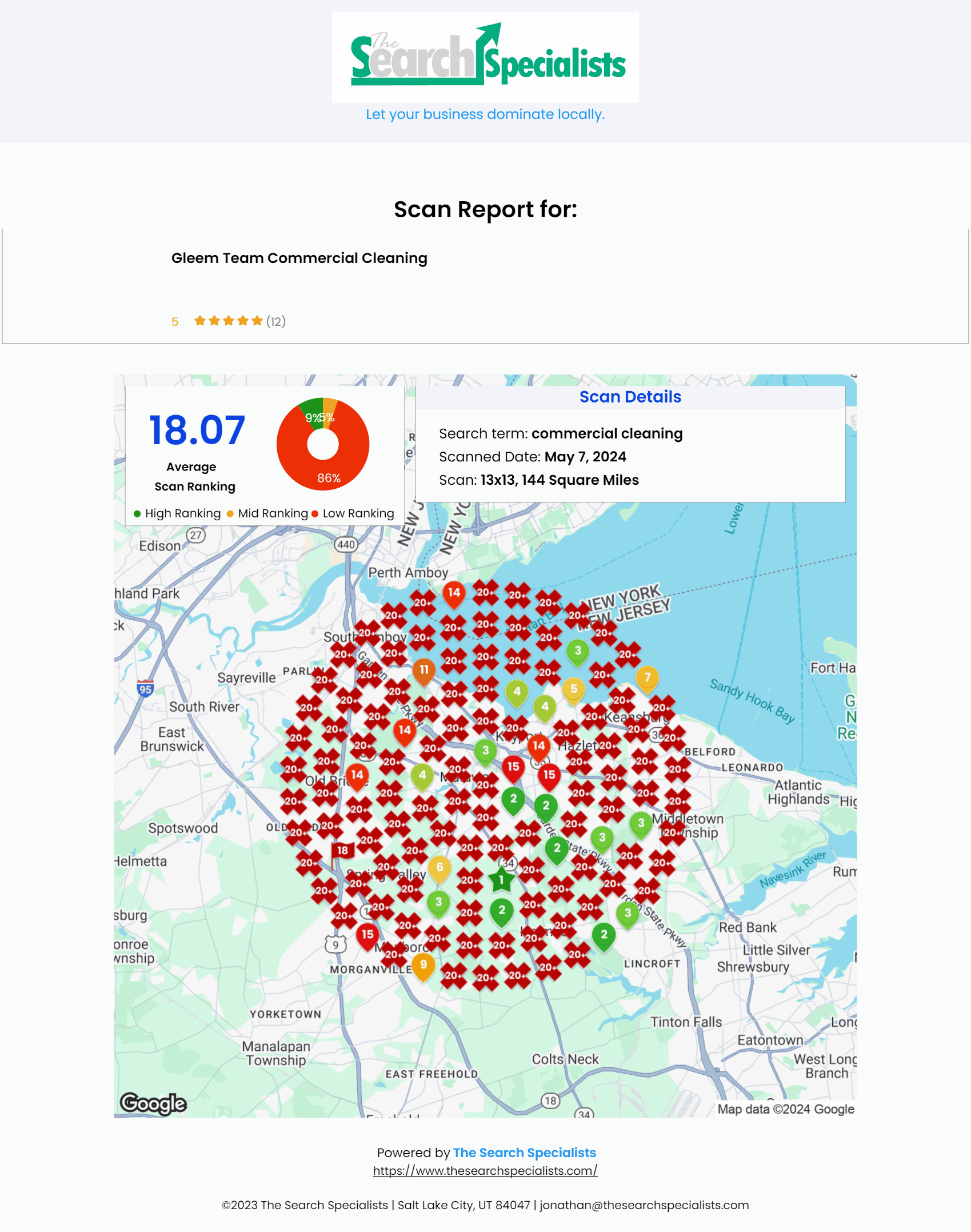Click the yellow pin numbered 5
The image size is (971, 1232).
[574, 689]
